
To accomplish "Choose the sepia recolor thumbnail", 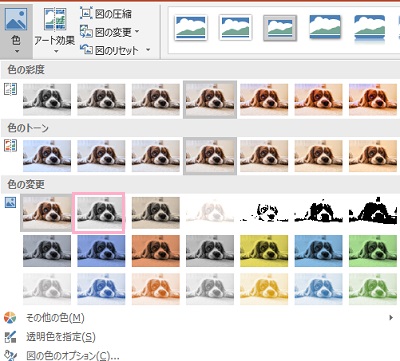I will tap(156, 213).
